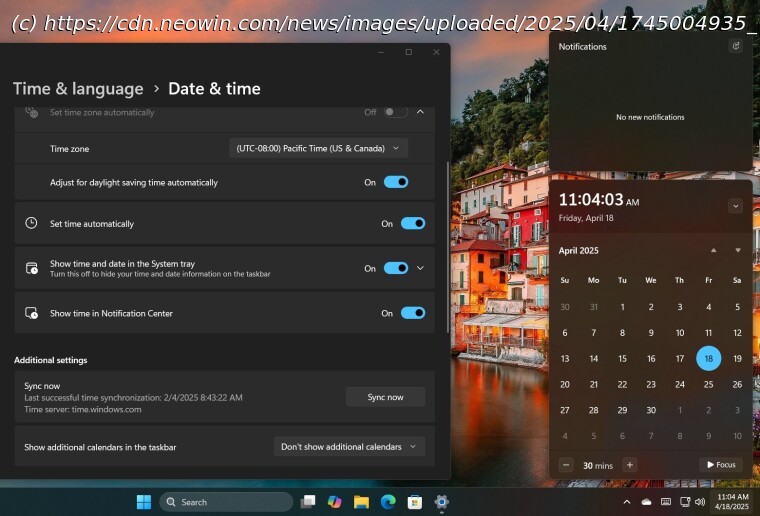Toggle Show time in Notification Center off

pos(413,313)
